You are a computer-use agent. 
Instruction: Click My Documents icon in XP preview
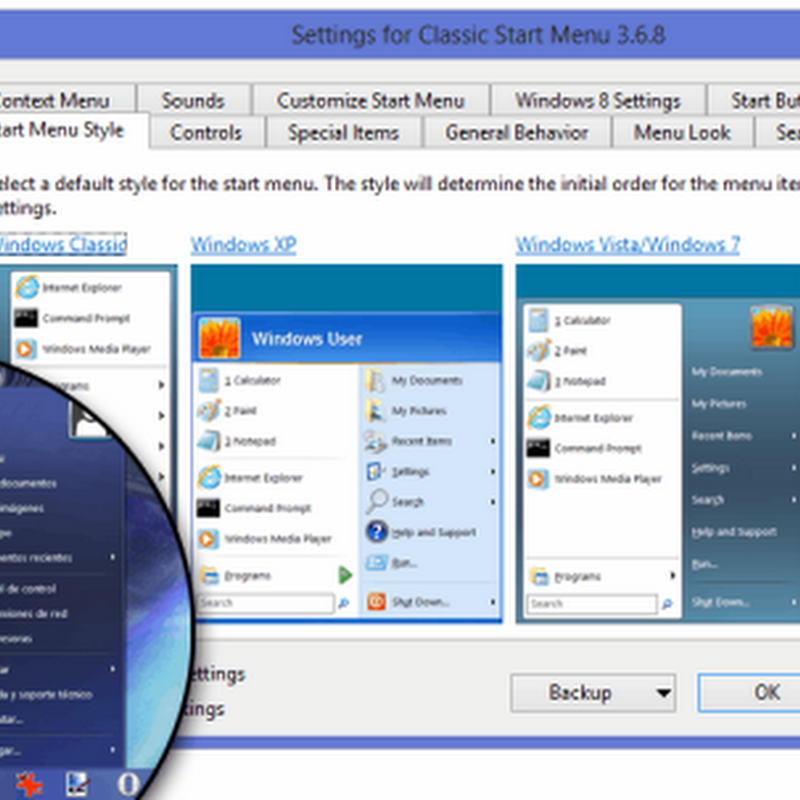pyautogui.click(x=375, y=381)
